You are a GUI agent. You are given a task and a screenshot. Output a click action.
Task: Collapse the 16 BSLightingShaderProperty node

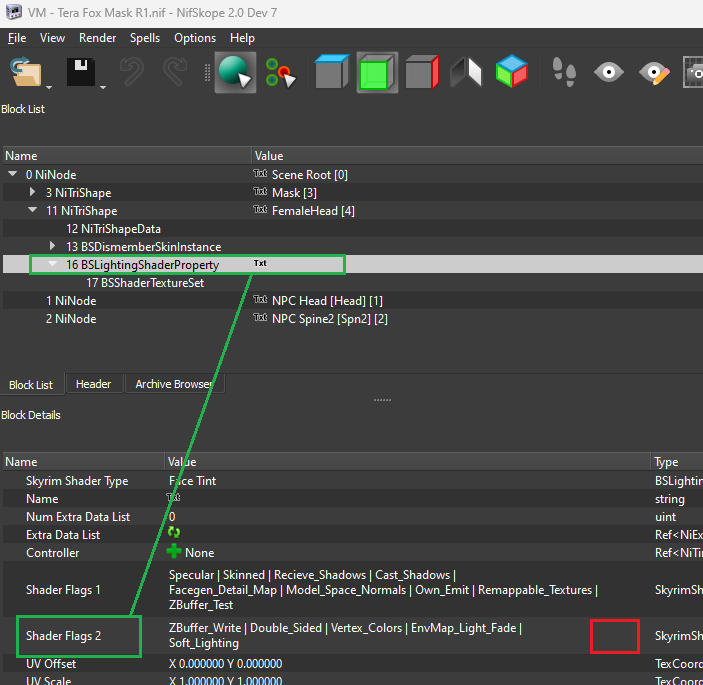point(52,264)
